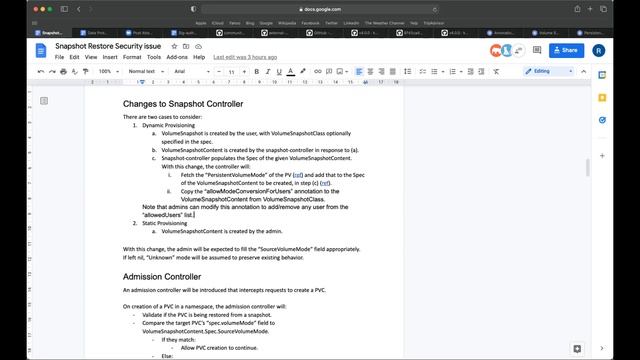Open the last edit version history link

click(245, 57)
